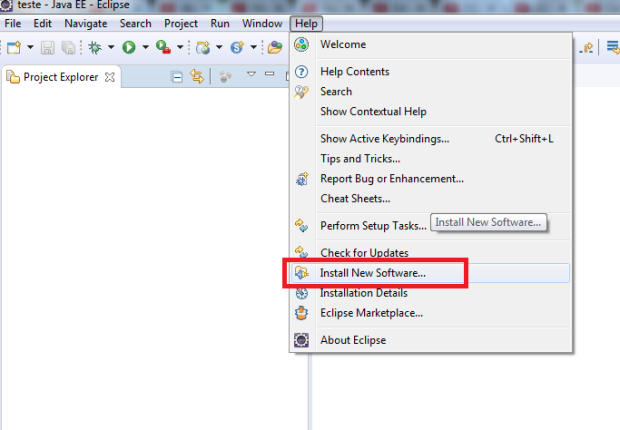Click the Save toolbar icon
The height and width of the screenshot is (430, 620).
[47, 47]
